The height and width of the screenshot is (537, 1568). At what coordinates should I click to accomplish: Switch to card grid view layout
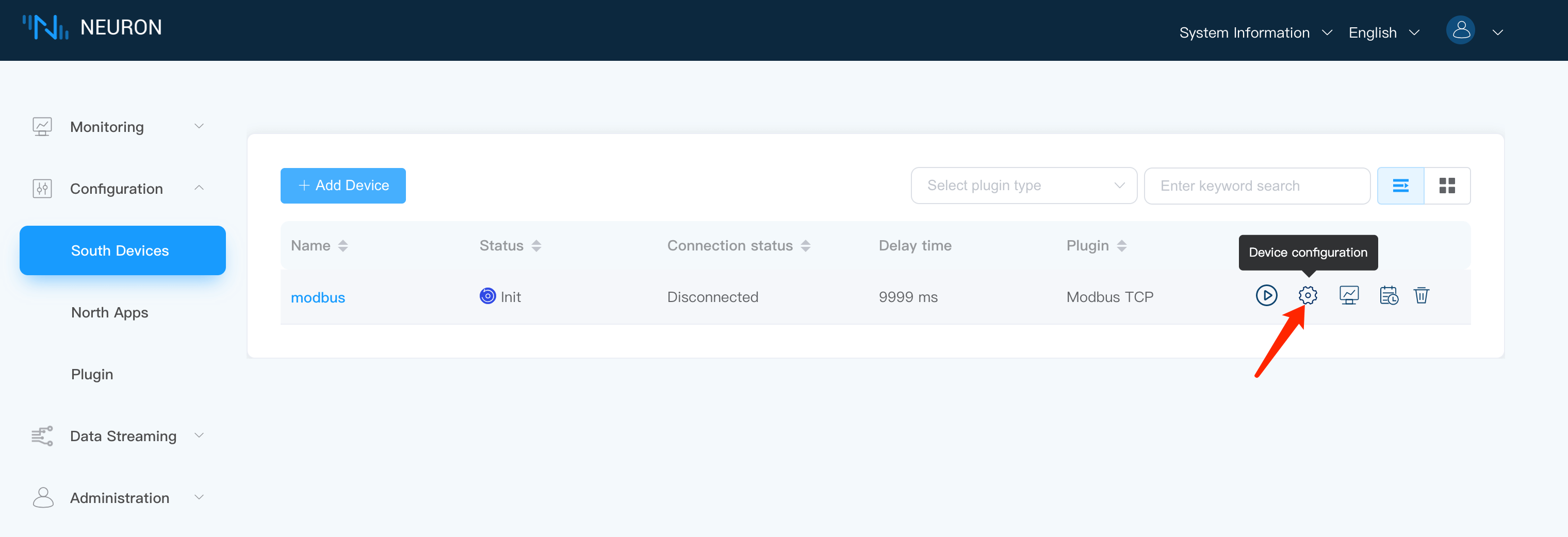pos(1447,186)
